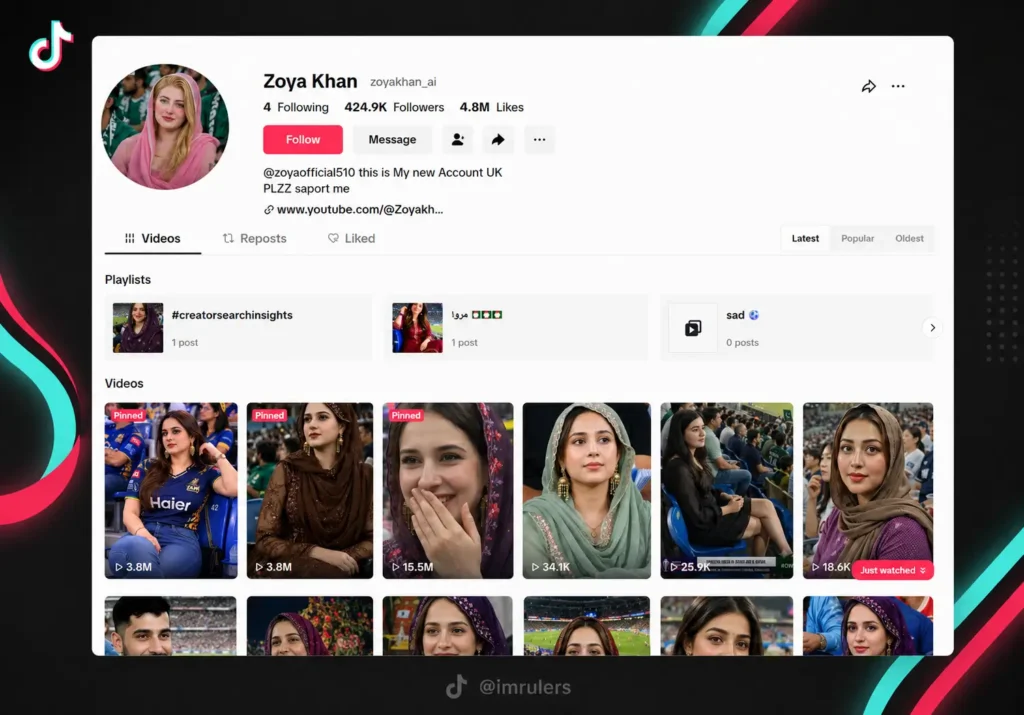Open the www.youtube.com/@Zoyakh... link
Screen dimensions: 1024x715
360,210
